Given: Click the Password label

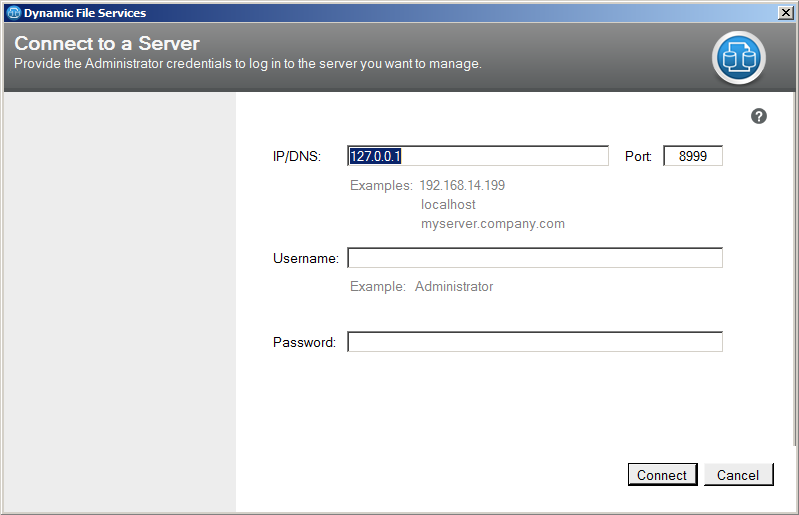Looking at the screenshot, I should click(x=304, y=342).
